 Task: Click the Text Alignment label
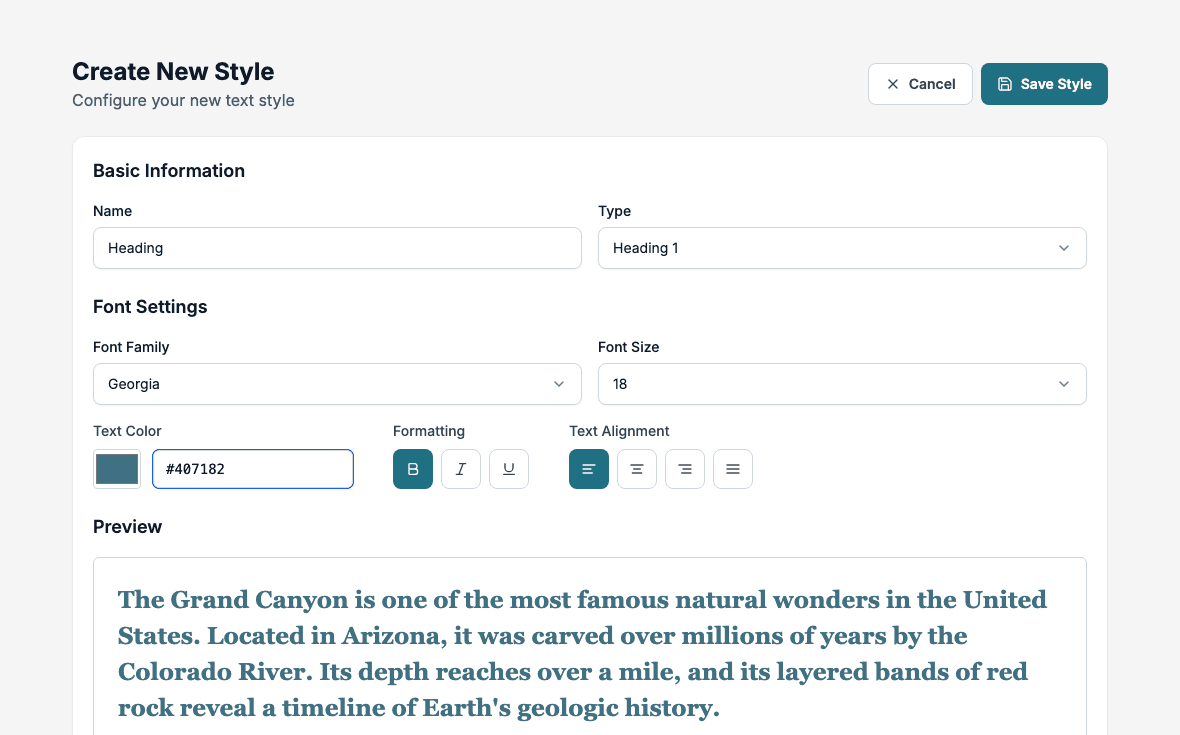pos(619,431)
